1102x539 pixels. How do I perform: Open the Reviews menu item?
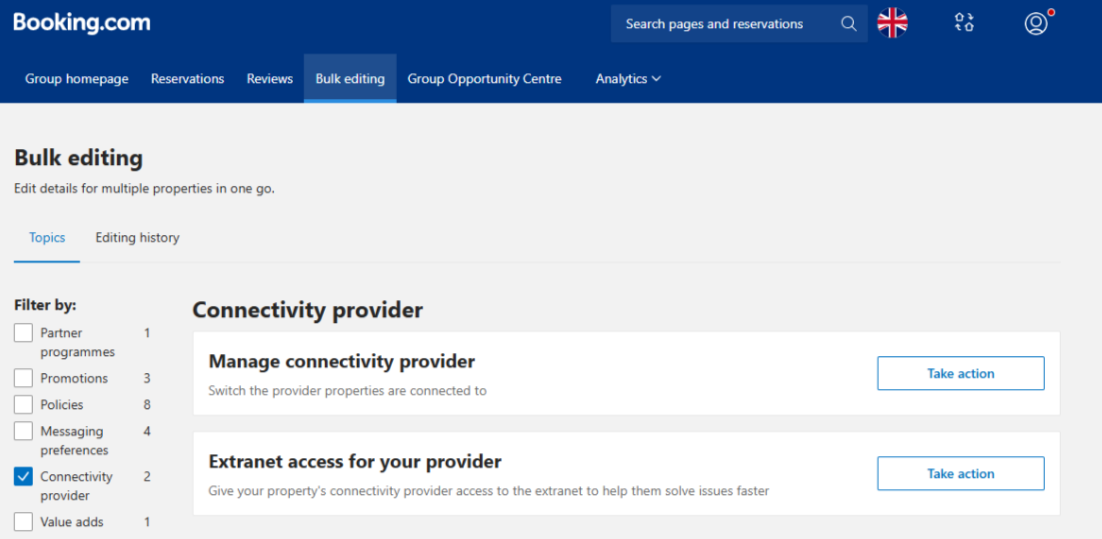(x=270, y=79)
